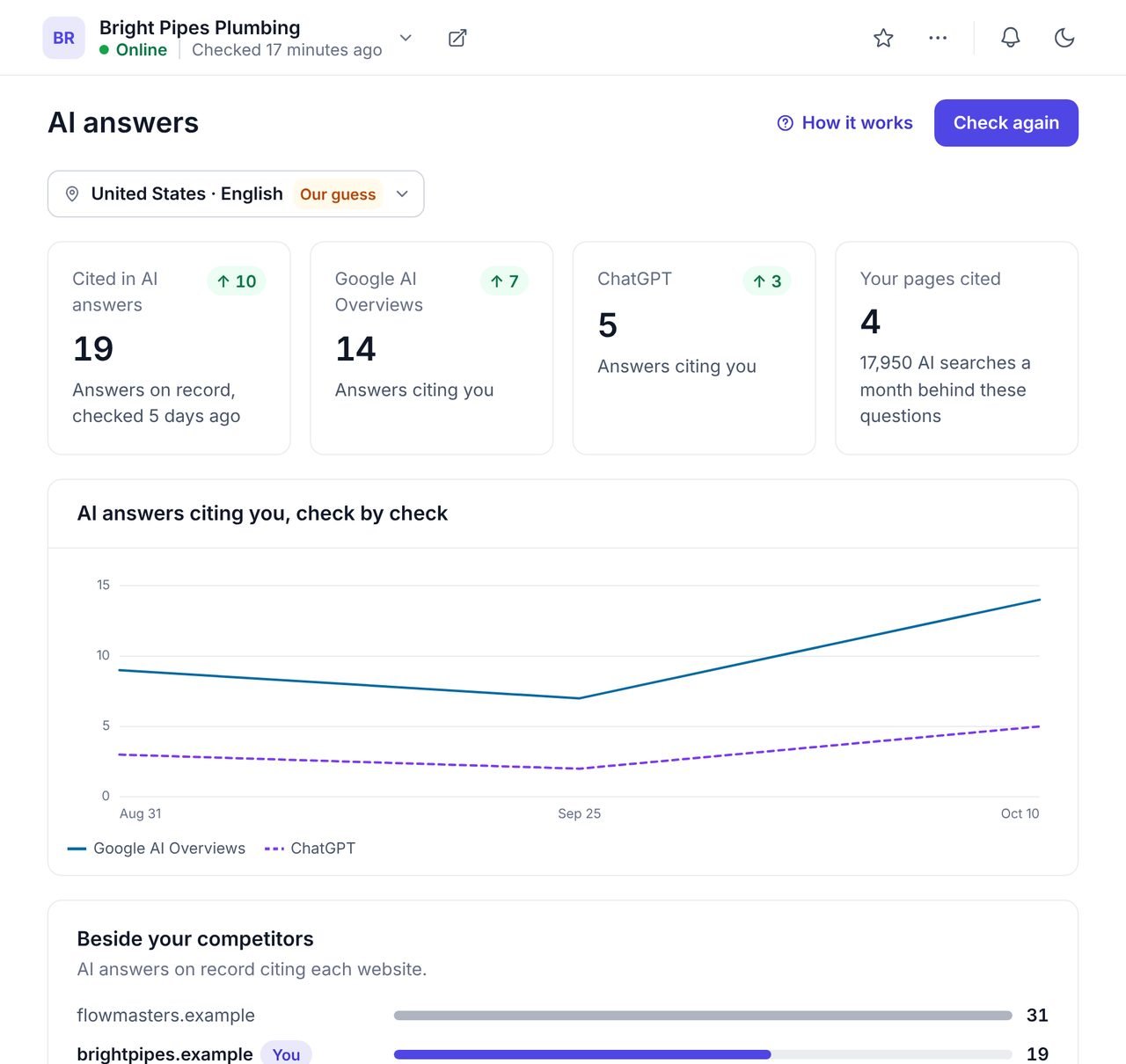1126x1064 pixels.
Task: Open the three-dot more options menu
Action: (x=938, y=38)
